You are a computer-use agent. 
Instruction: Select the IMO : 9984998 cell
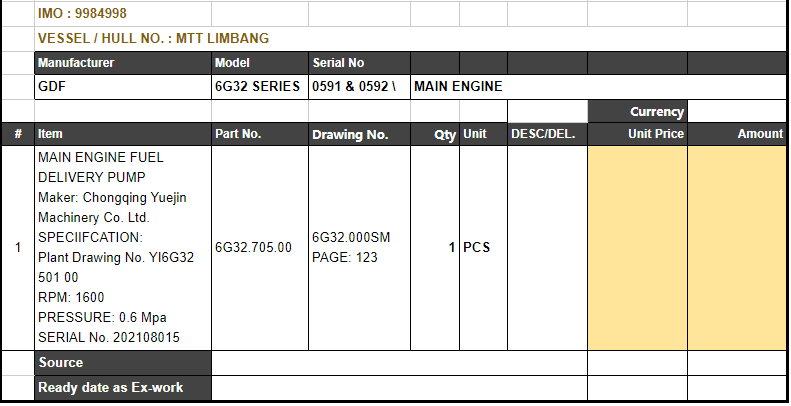[x=82, y=14]
